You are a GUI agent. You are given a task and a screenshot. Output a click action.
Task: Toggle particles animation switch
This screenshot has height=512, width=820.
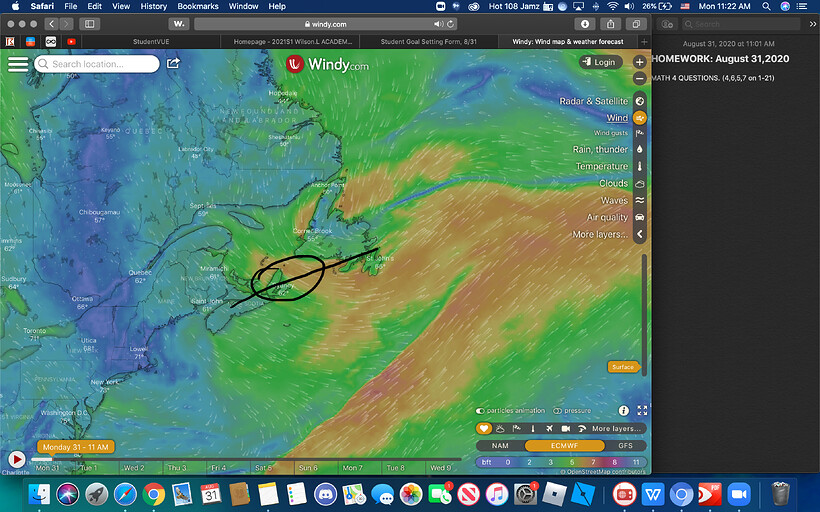tap(480, 411)
